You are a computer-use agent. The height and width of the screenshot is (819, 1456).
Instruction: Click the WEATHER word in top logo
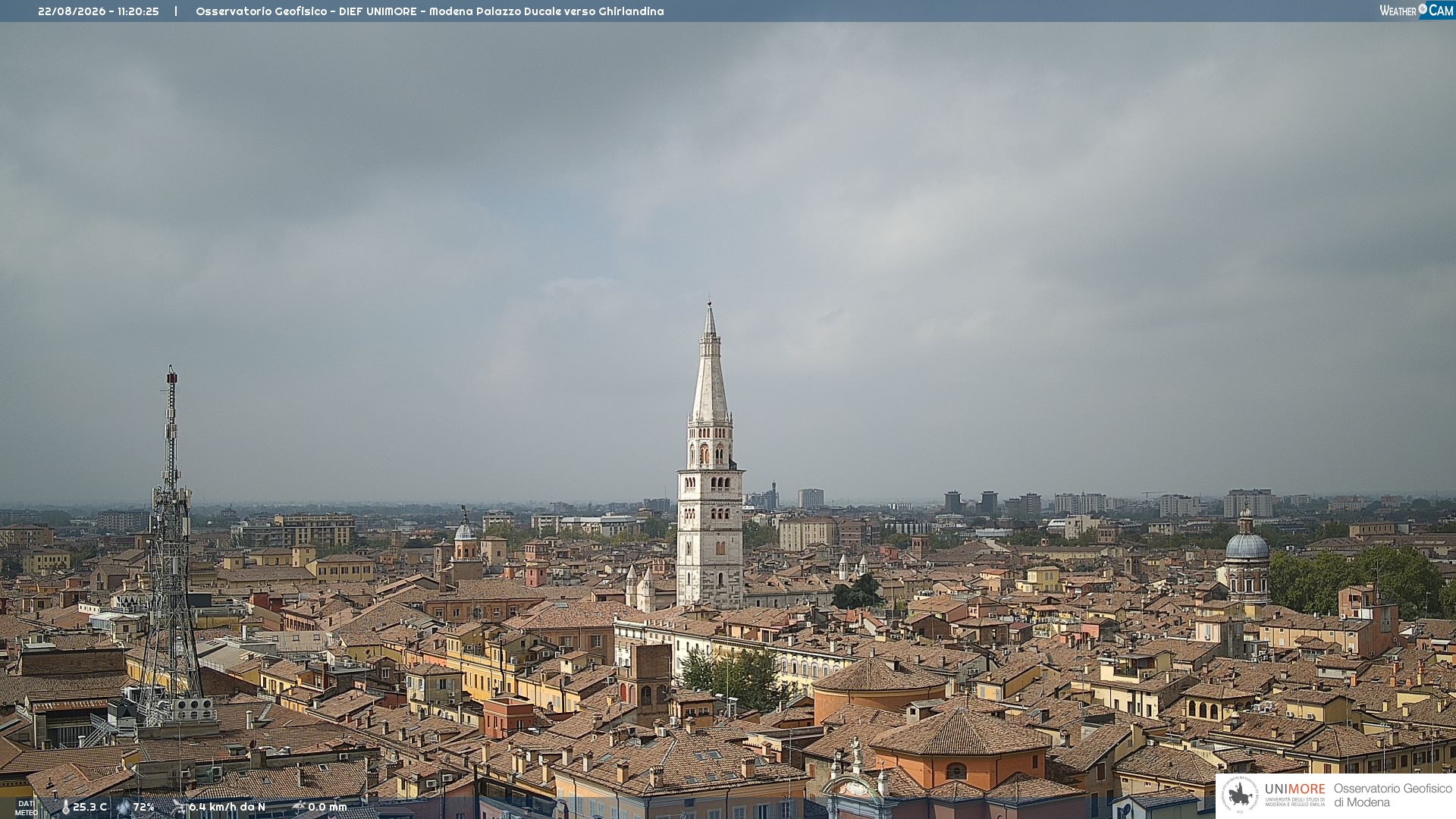1398,11
